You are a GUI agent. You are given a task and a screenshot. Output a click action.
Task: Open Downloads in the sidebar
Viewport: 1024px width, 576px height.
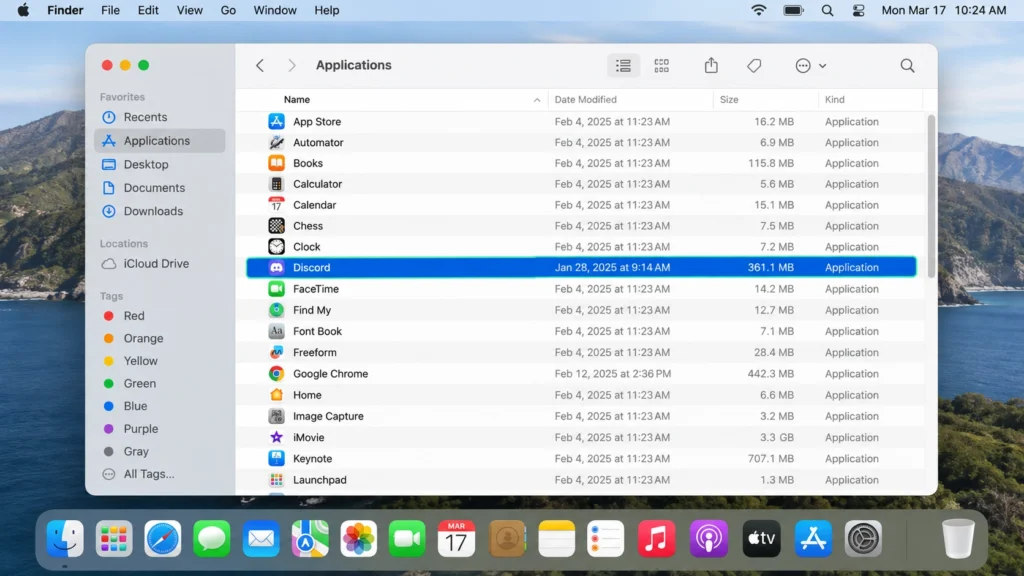click(x=160, y=212)
